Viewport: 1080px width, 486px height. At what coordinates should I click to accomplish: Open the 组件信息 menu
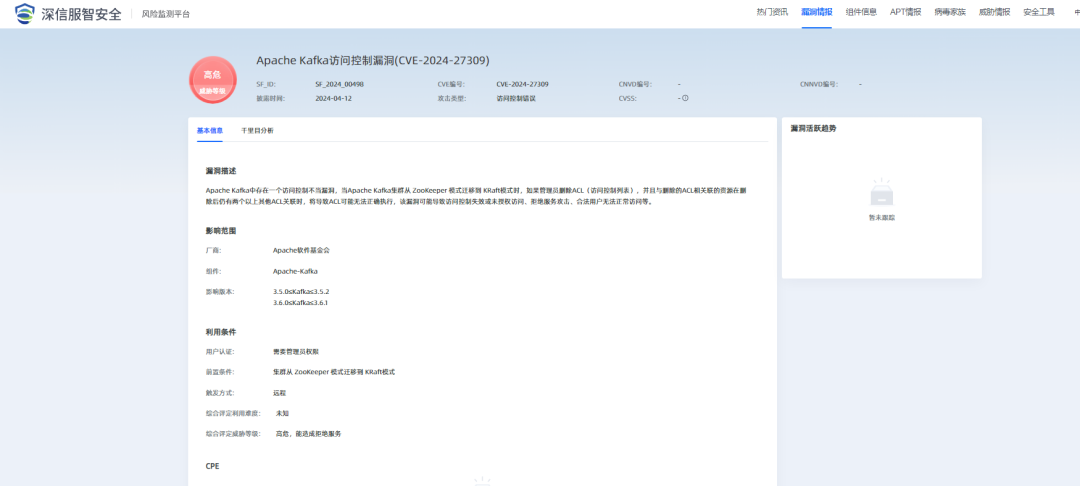point(861,12)
